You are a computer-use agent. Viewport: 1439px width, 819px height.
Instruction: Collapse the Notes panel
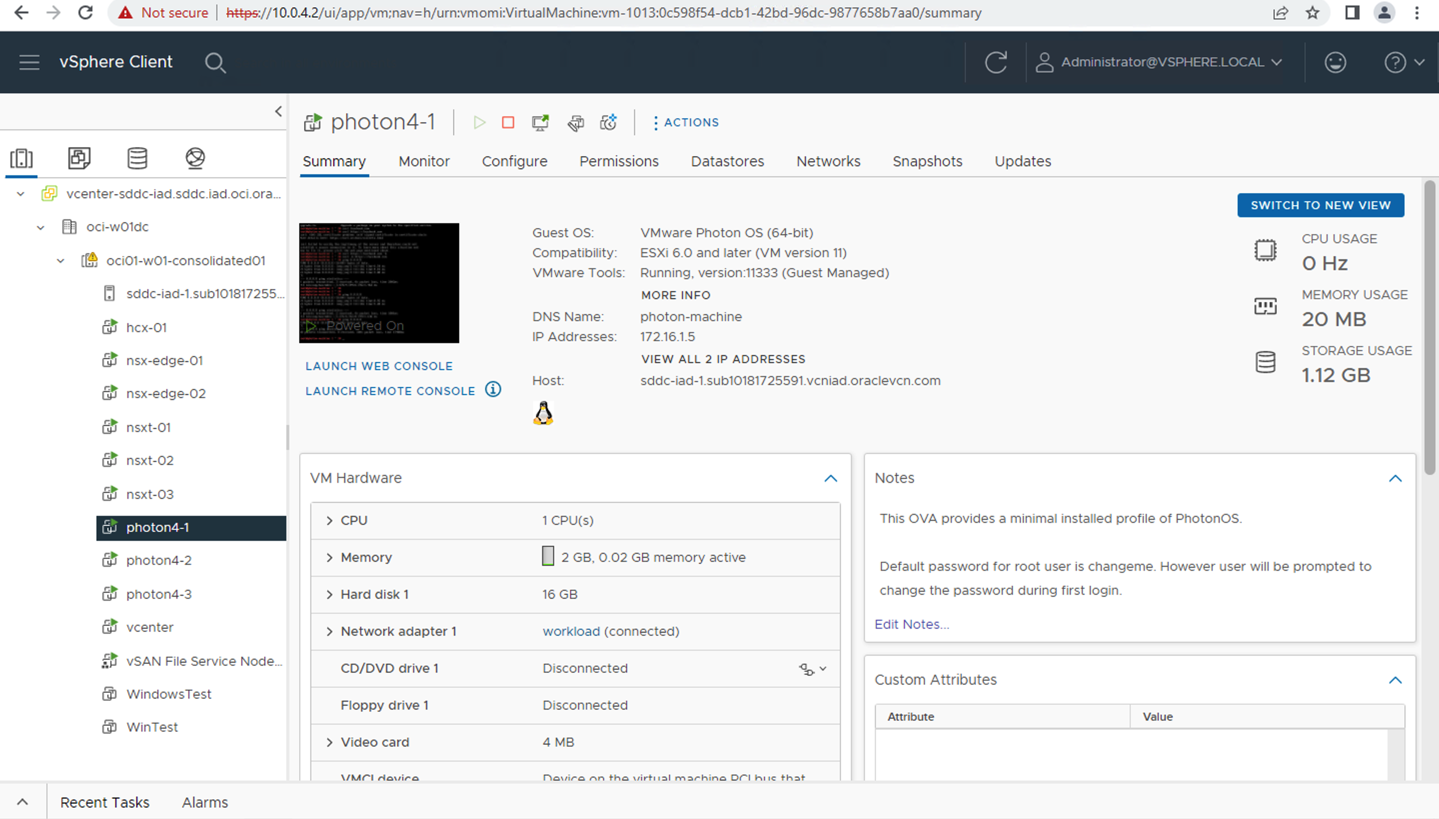coord(1394,478)
